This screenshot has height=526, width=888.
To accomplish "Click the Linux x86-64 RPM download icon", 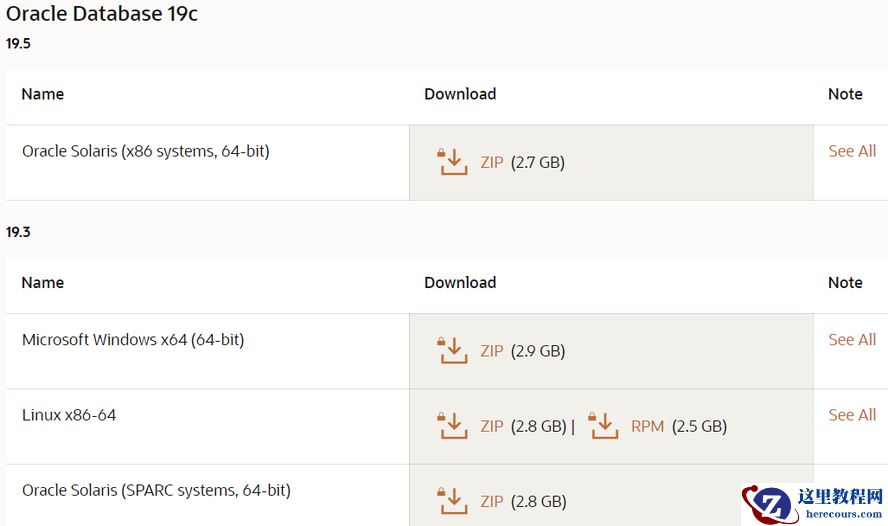I will 604,426.
